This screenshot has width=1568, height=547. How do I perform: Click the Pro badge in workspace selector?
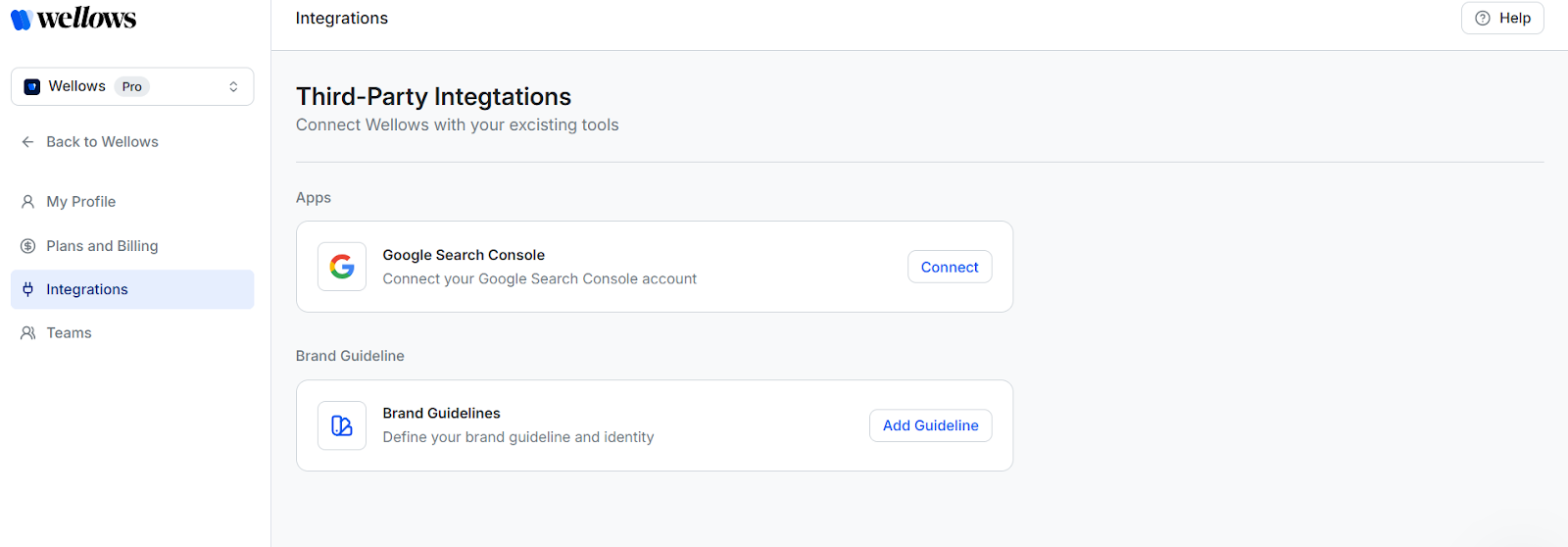point(132,87)
